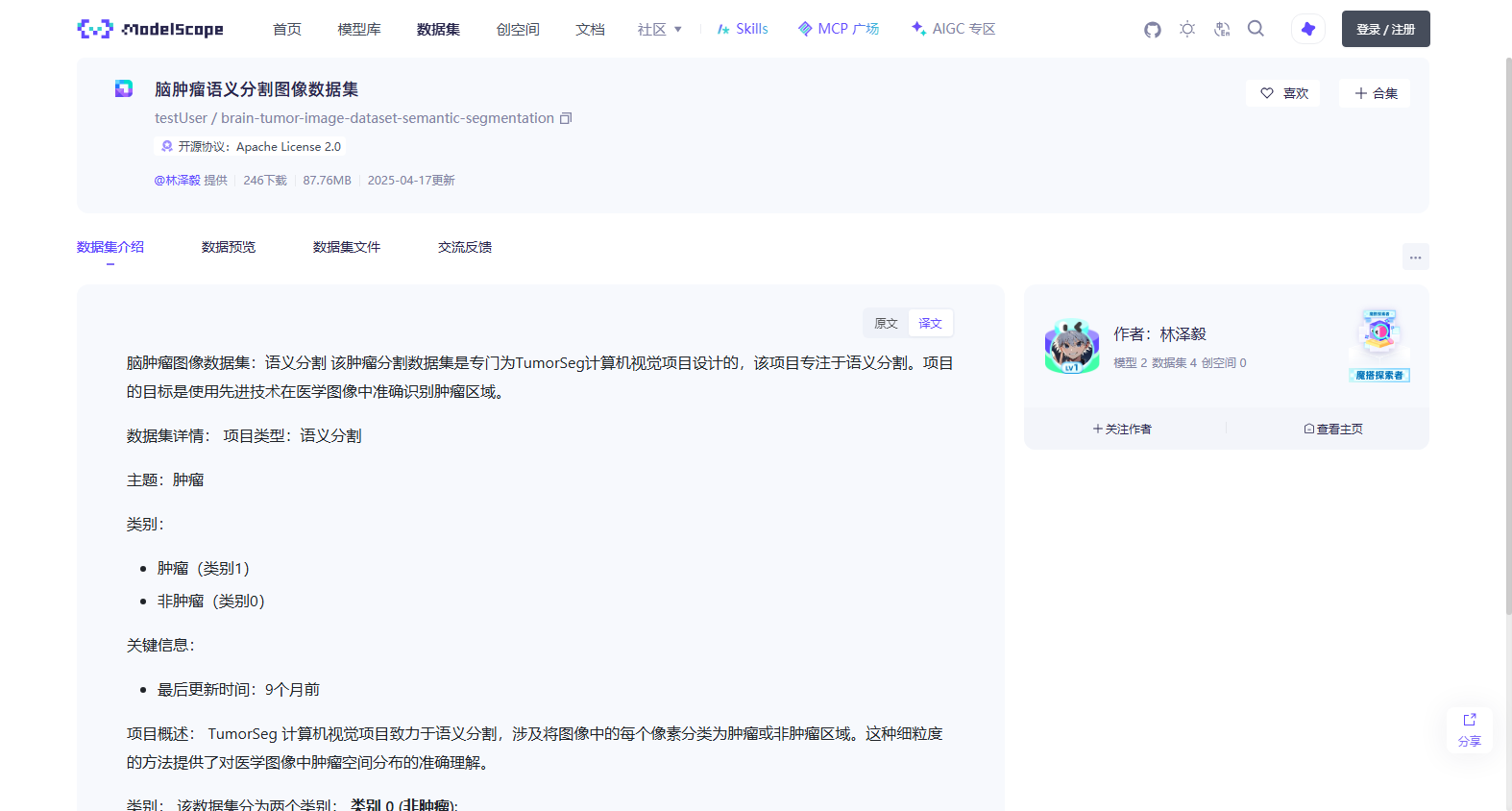Open author page via 查看主页
Screen dimensions: 1512x811
click(x=1333, y=429)
